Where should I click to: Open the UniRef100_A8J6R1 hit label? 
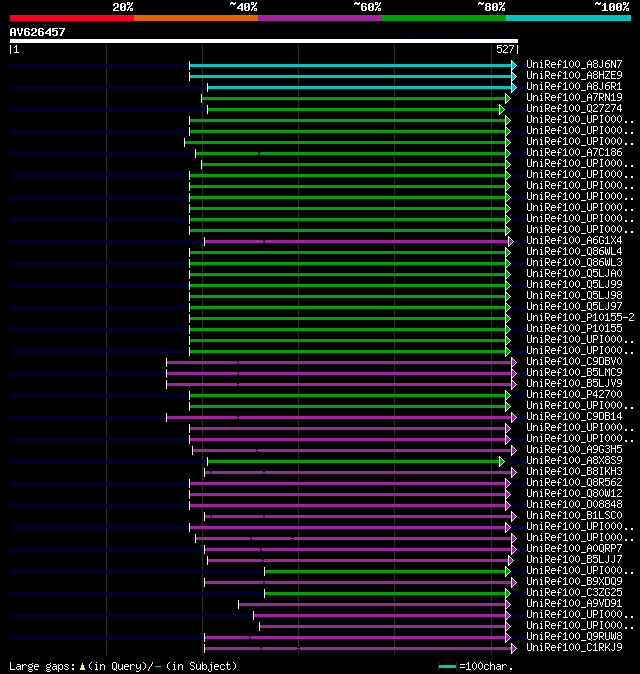pyautogui.click(x=574, y=86)
